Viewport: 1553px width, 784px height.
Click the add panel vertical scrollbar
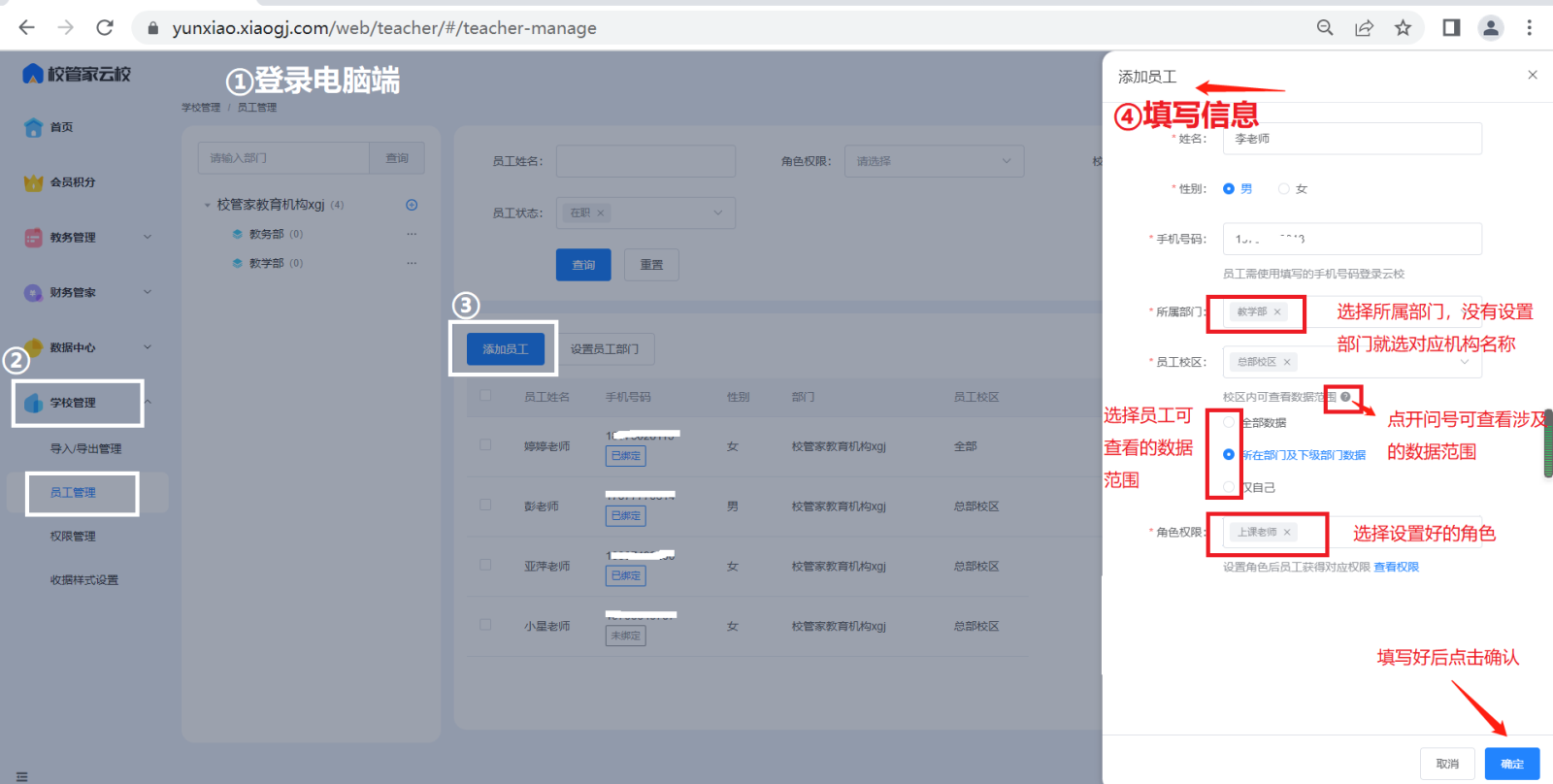click(1548, 443)
